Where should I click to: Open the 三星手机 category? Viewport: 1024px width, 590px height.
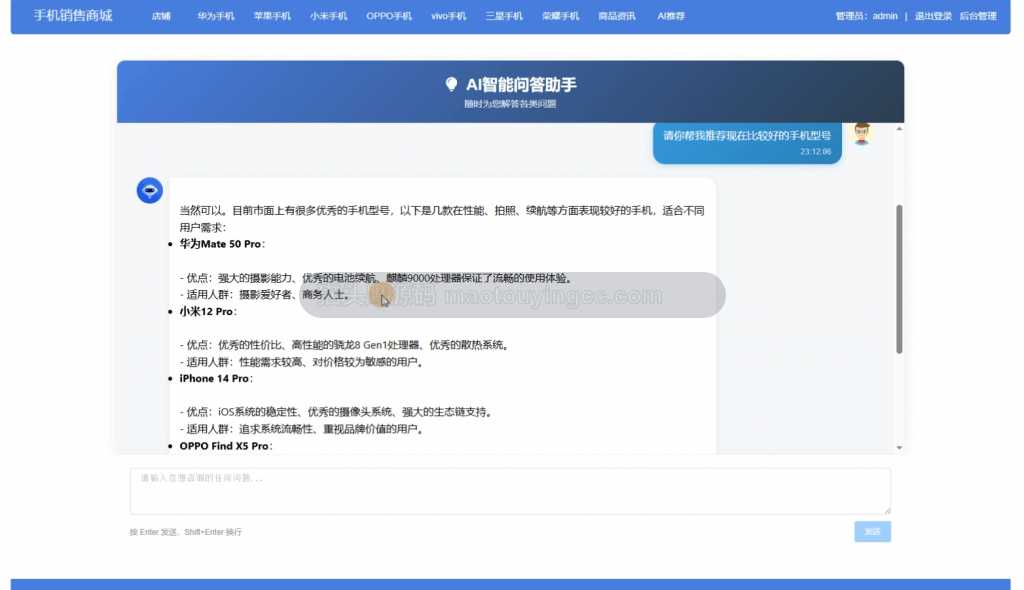point(504,16)
